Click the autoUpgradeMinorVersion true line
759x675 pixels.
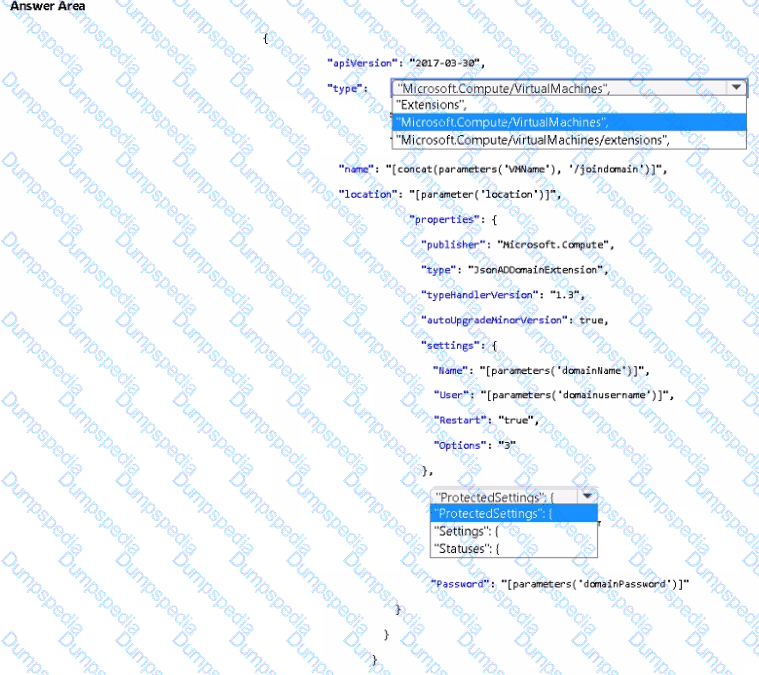point(515,319)
